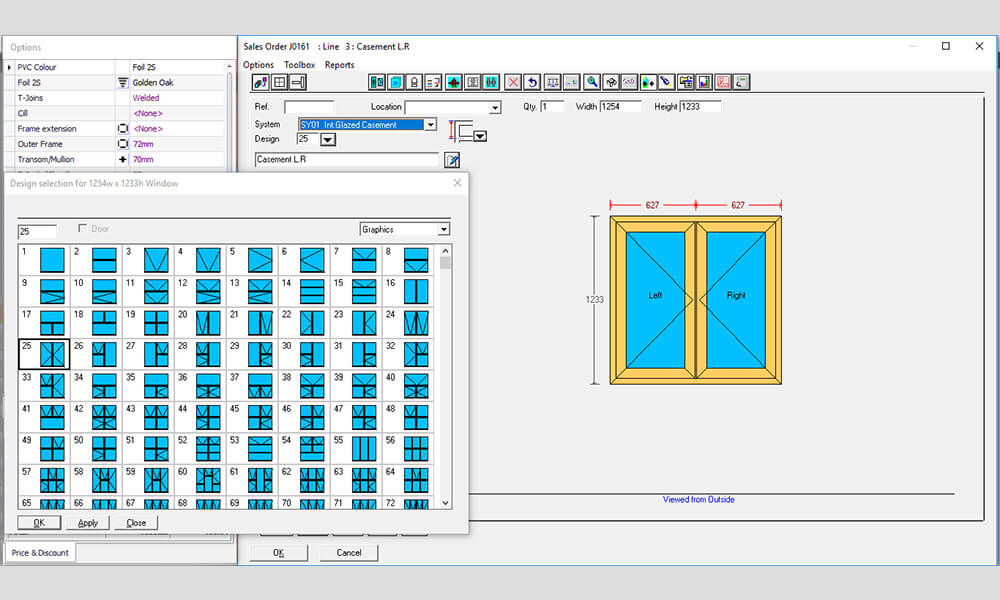Switch to the Price & Discount tab
1000x600 pixels.
pyautogui.click(x=40, y=552)
